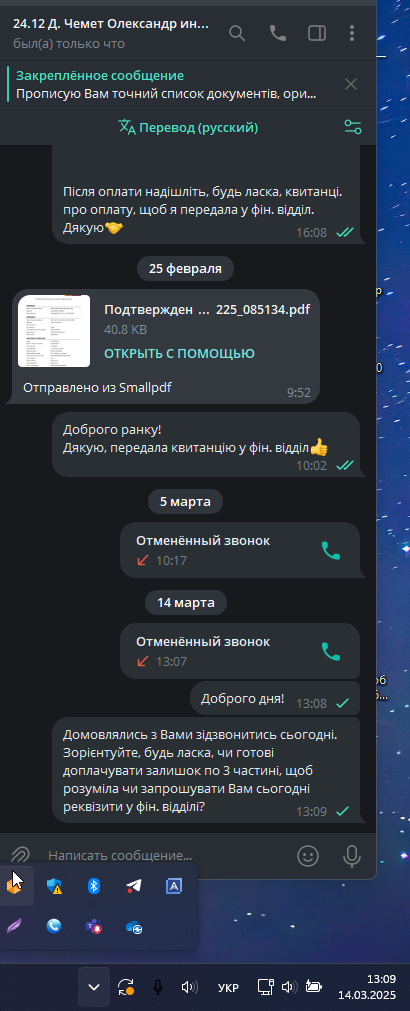Start a voice call from header
Image resolution: width=410 pixels, height=1011 pixels.
278,33
